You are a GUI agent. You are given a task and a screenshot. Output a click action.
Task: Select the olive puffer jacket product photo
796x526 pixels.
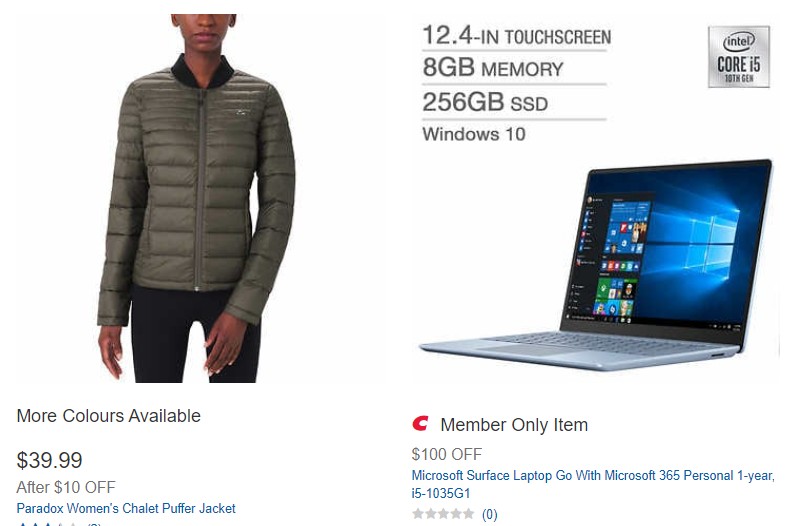pos(196,198)
